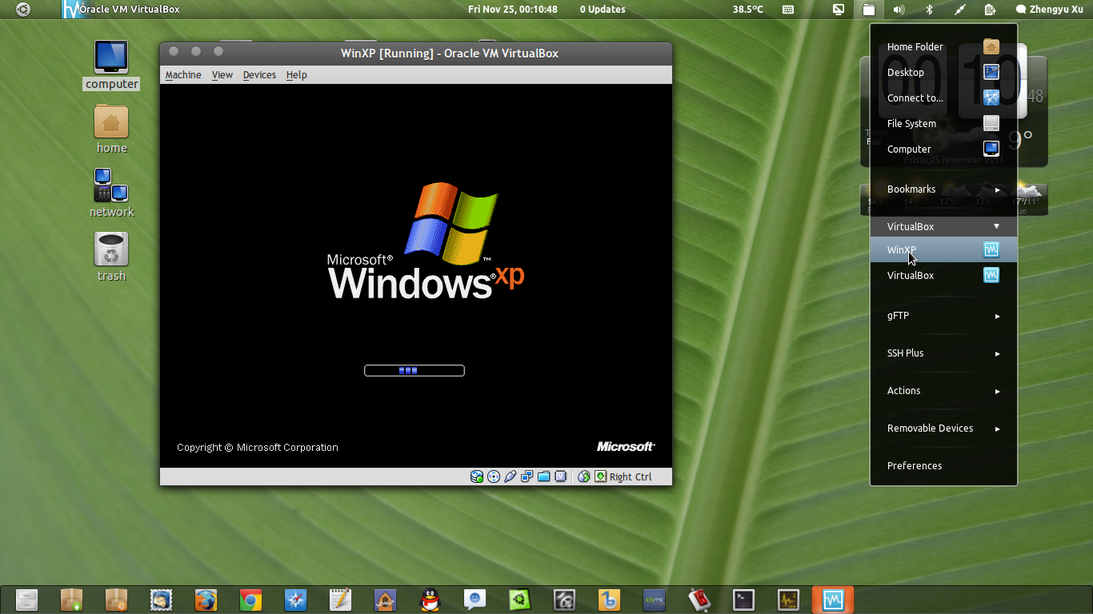Click the display/monitor indicator in top panel
1093x614 pixels.
(839, 9)
